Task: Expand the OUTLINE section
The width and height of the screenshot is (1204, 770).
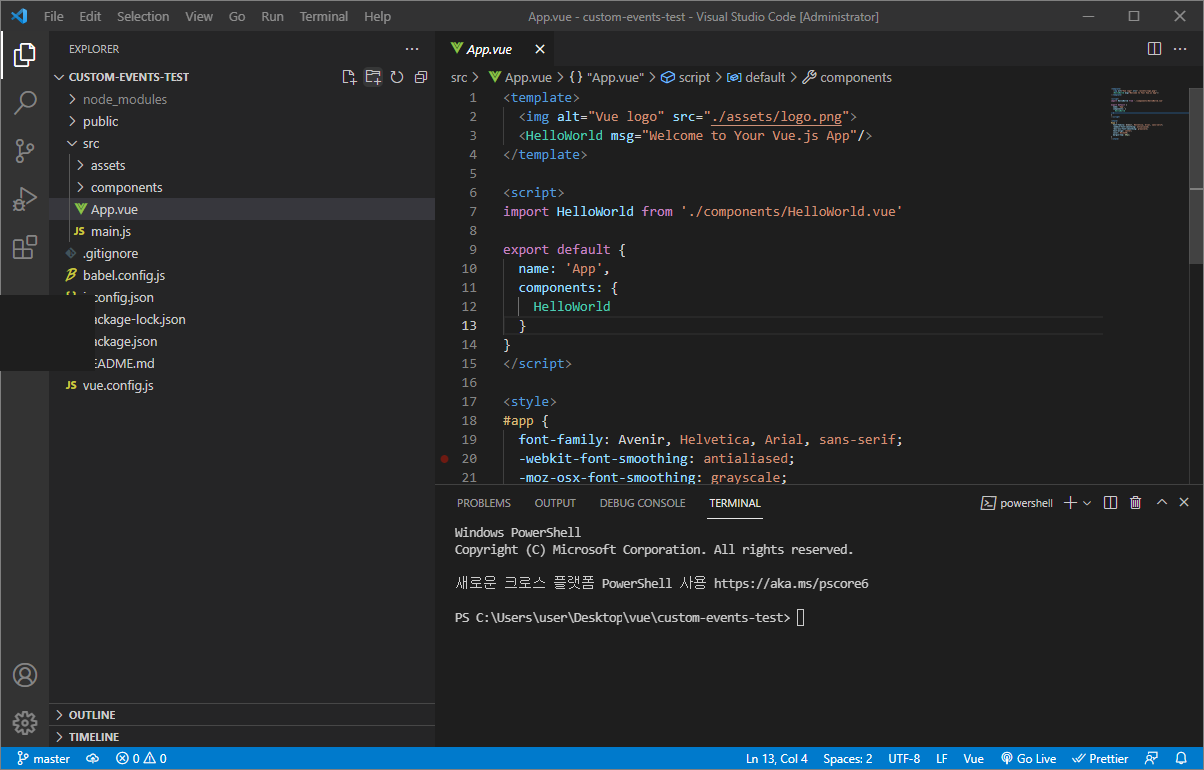Action: [x=242, y=715]
